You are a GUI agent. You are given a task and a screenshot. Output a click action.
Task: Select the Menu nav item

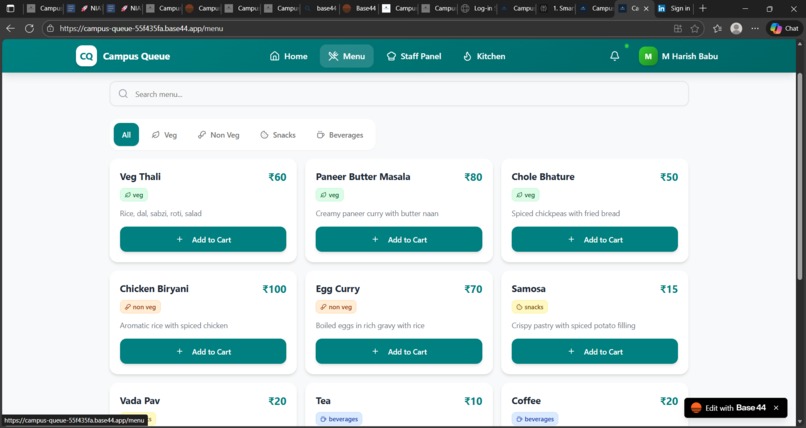pyautogui.click(x=346, y=56)
